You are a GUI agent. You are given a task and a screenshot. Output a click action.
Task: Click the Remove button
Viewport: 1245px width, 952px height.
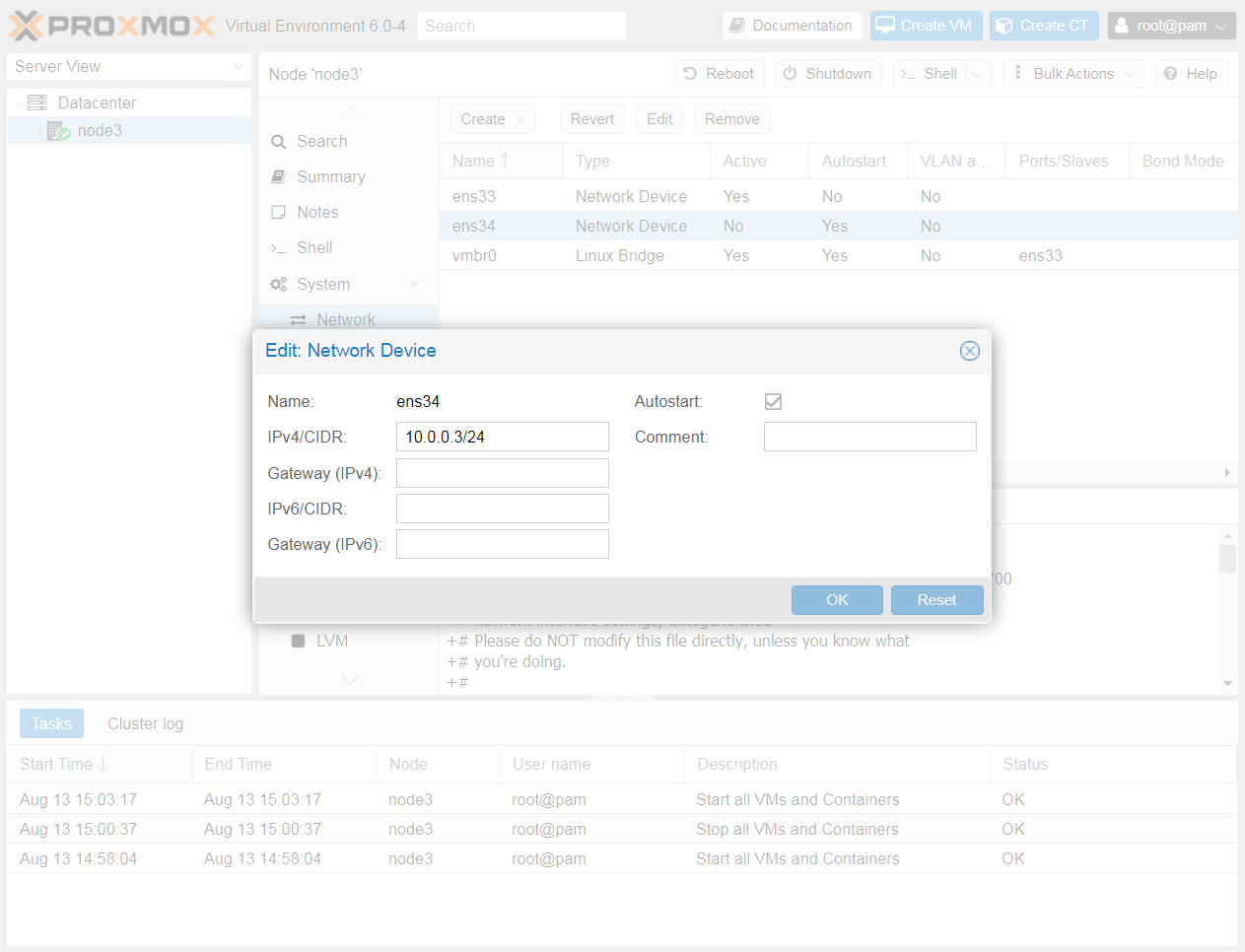[732, 119]
